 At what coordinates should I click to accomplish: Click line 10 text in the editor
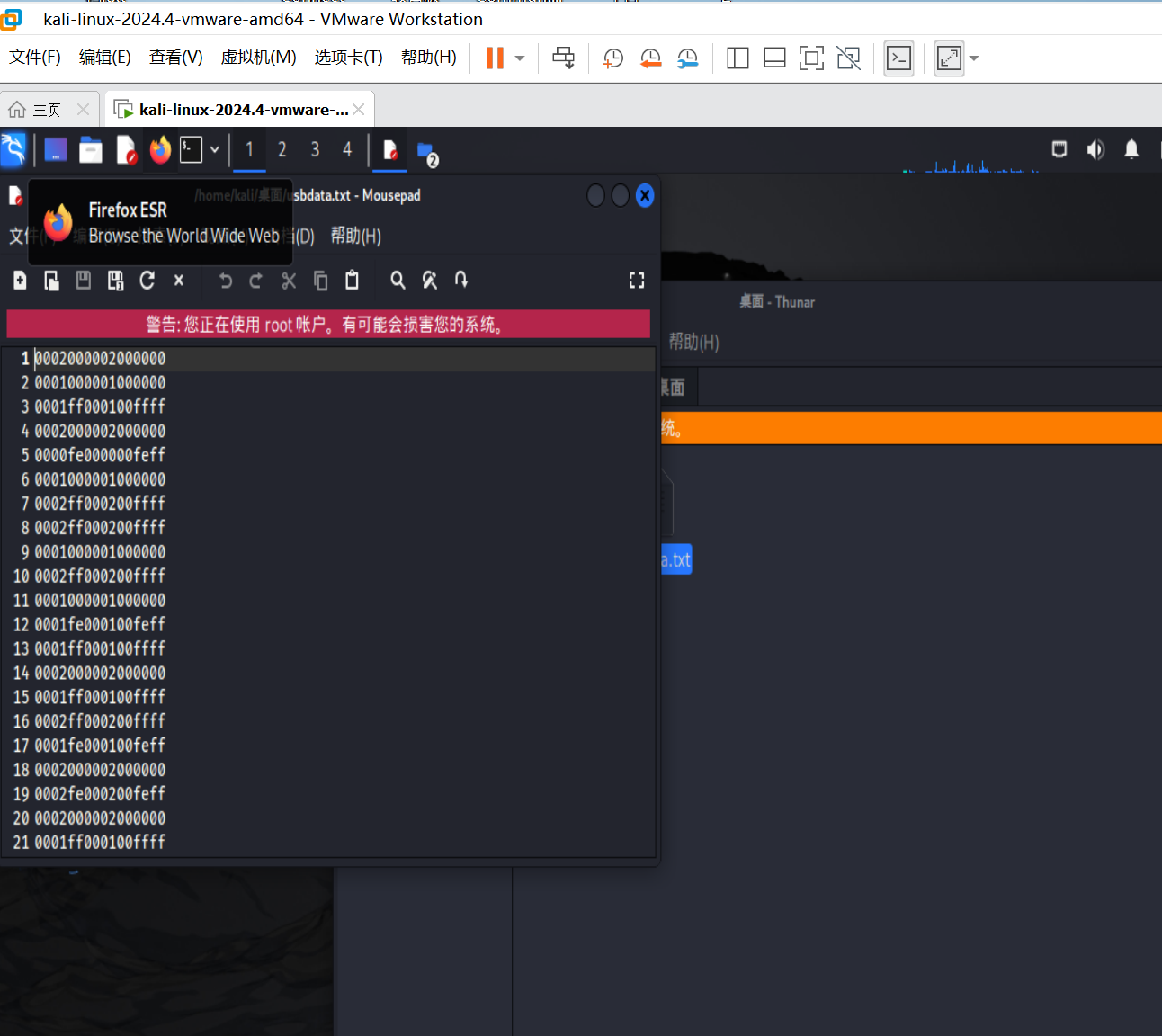coord(100,576)
